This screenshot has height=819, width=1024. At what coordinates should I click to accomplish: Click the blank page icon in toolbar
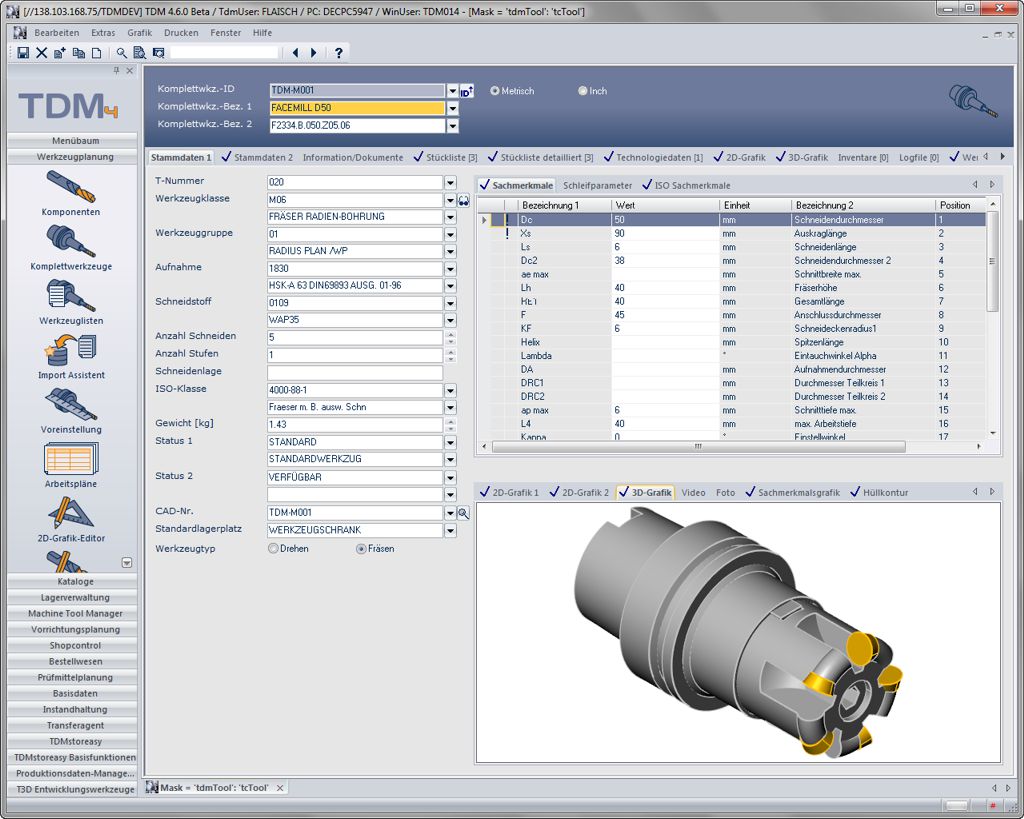[x=96, y=53]
